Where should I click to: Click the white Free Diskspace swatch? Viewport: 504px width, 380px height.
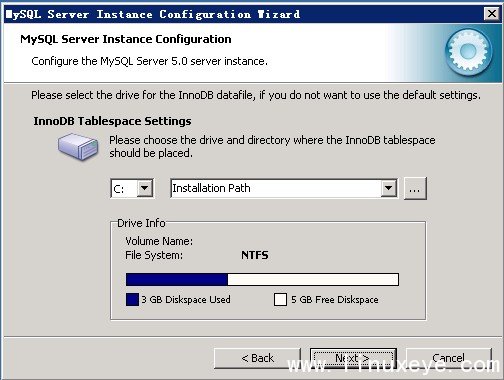[x=280, y=299]
